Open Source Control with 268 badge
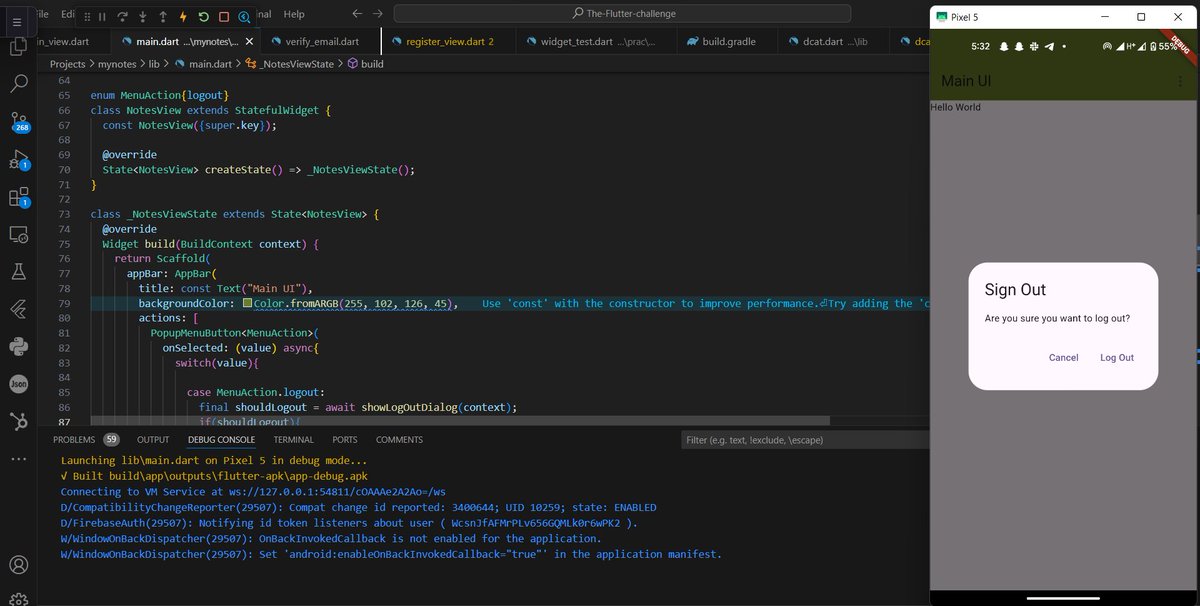Image resolution: width=1200 pixels, height=606 pixels. click(18, 122)
